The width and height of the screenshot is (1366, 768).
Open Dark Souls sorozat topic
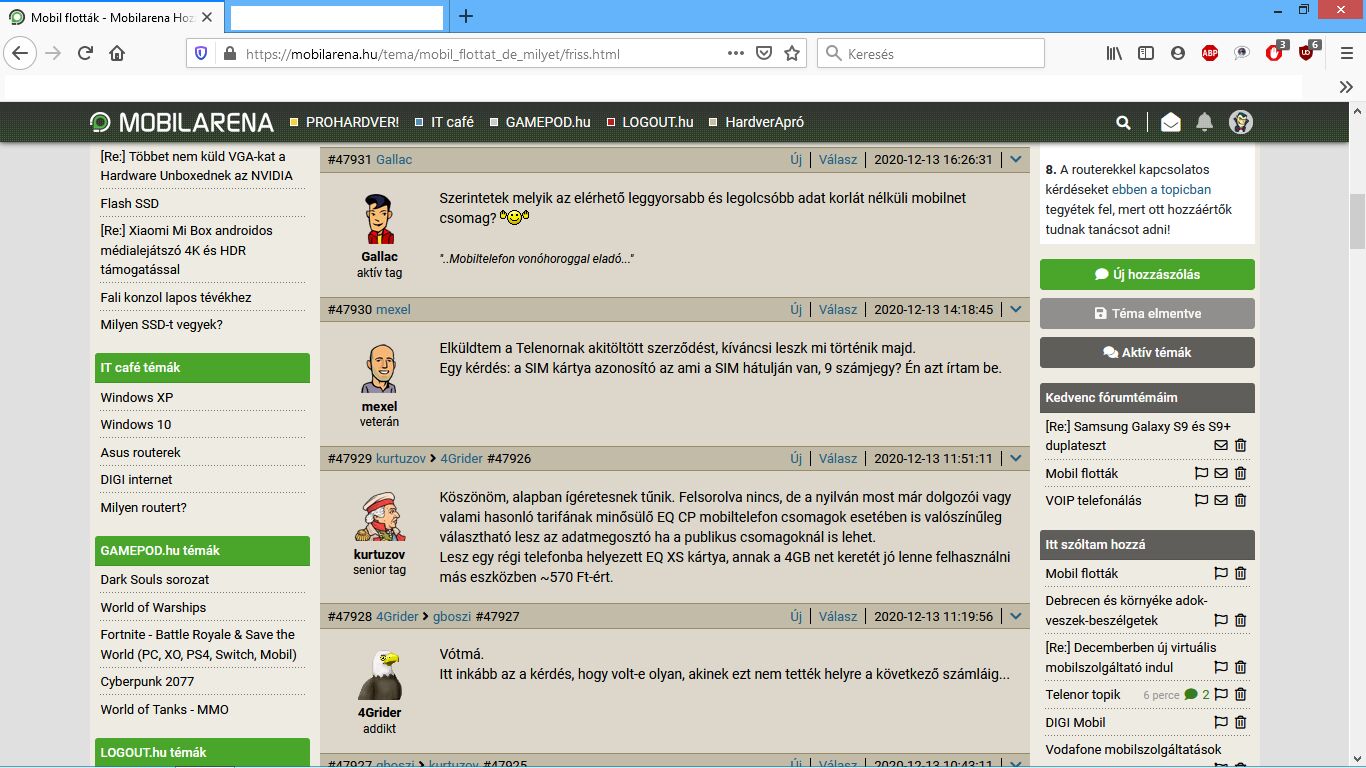click(155, 579)
